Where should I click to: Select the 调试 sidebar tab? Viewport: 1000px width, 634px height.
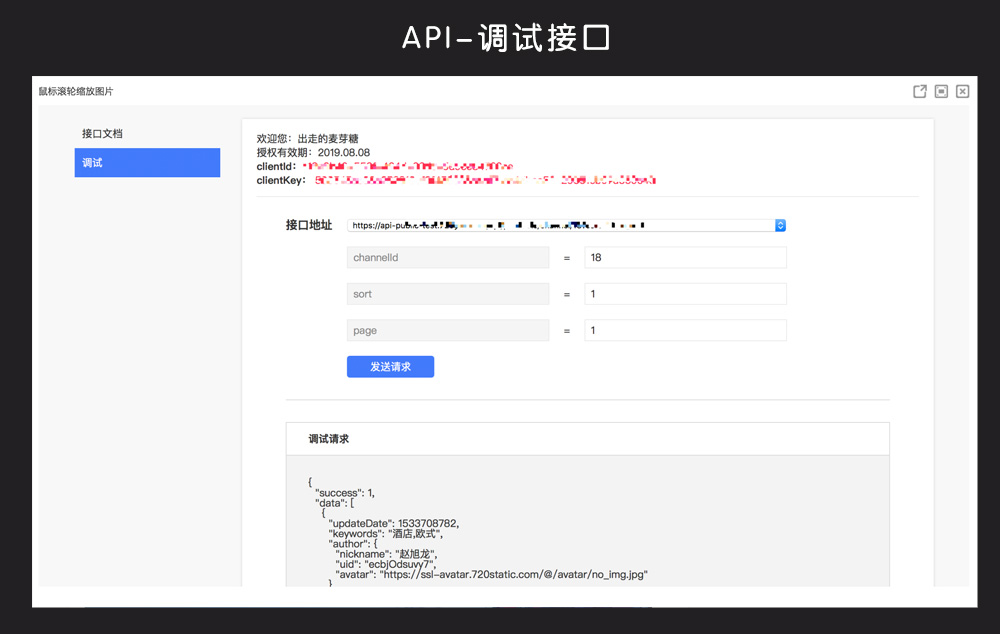[x=147, y=162]
